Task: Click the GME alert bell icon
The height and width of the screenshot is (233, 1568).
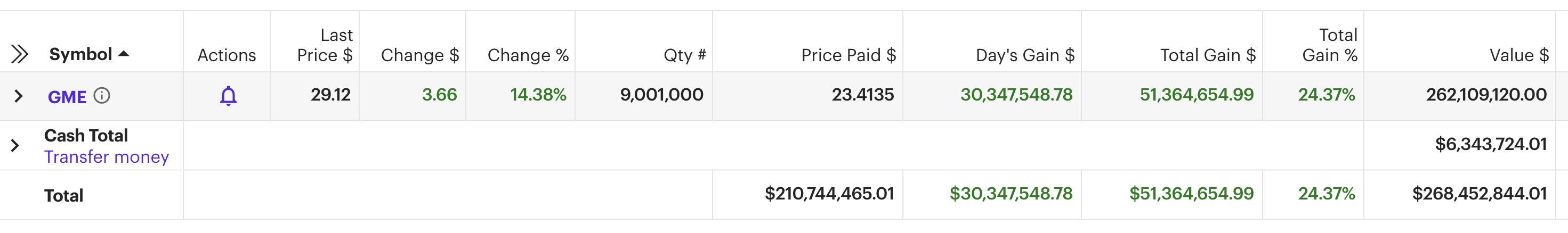Action: 228,96
